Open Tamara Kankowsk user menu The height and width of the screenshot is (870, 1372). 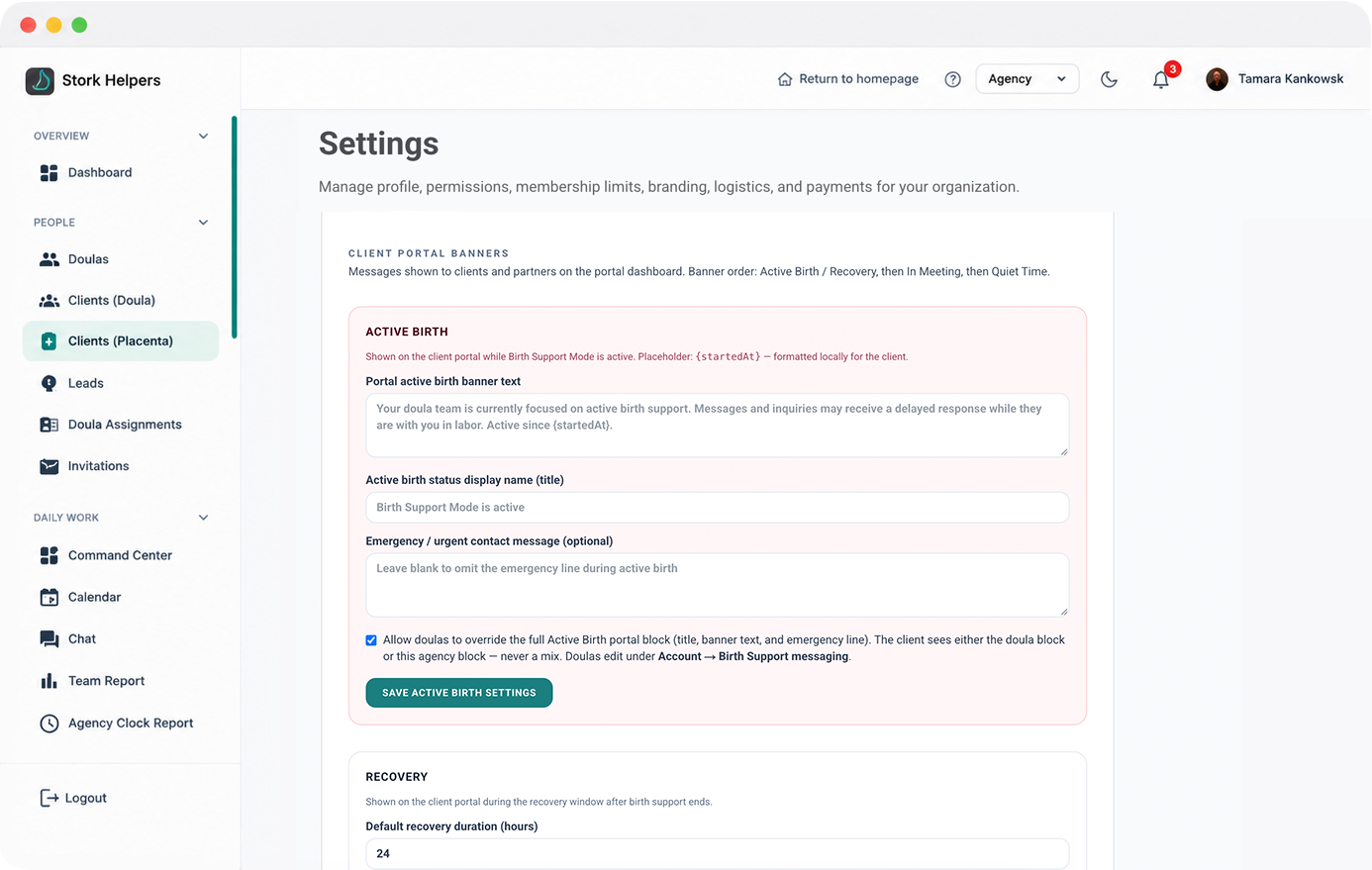(x=1275, y=79)
